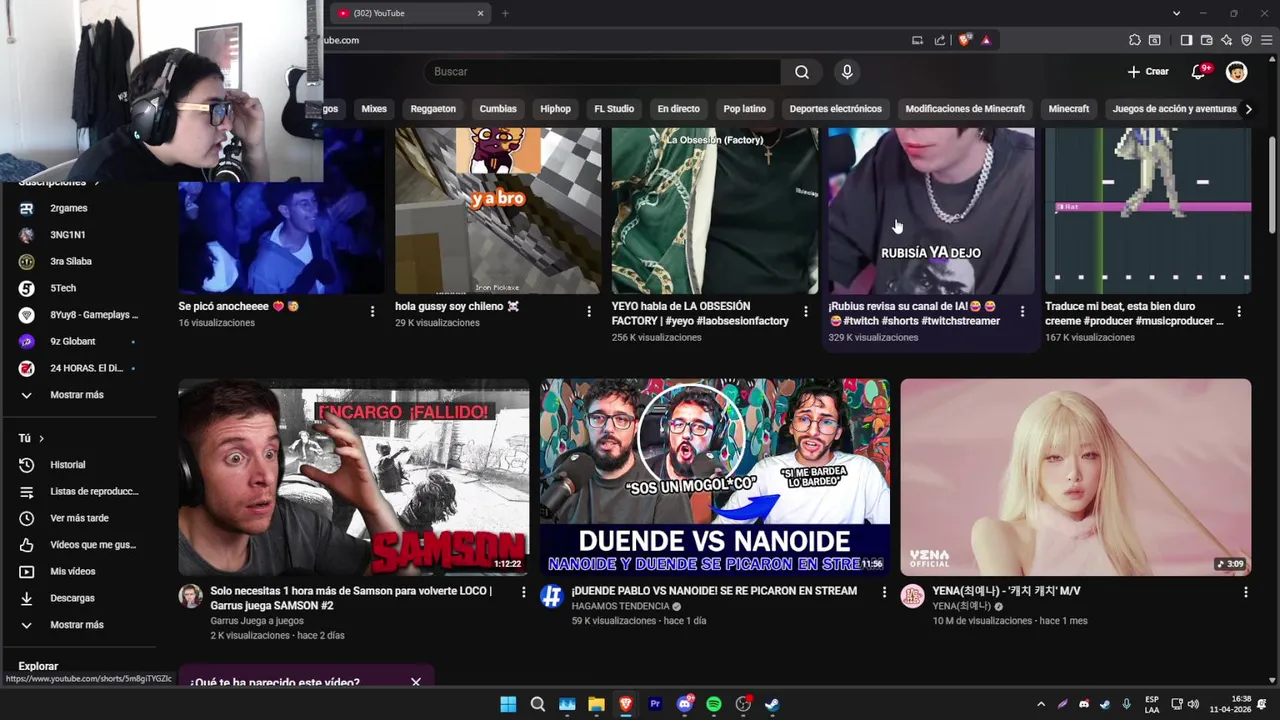Screen dimensions: 1280x720
Task: Open options menu for 'Traduce mi beat' short
Action: click(x=1239, y=312)
